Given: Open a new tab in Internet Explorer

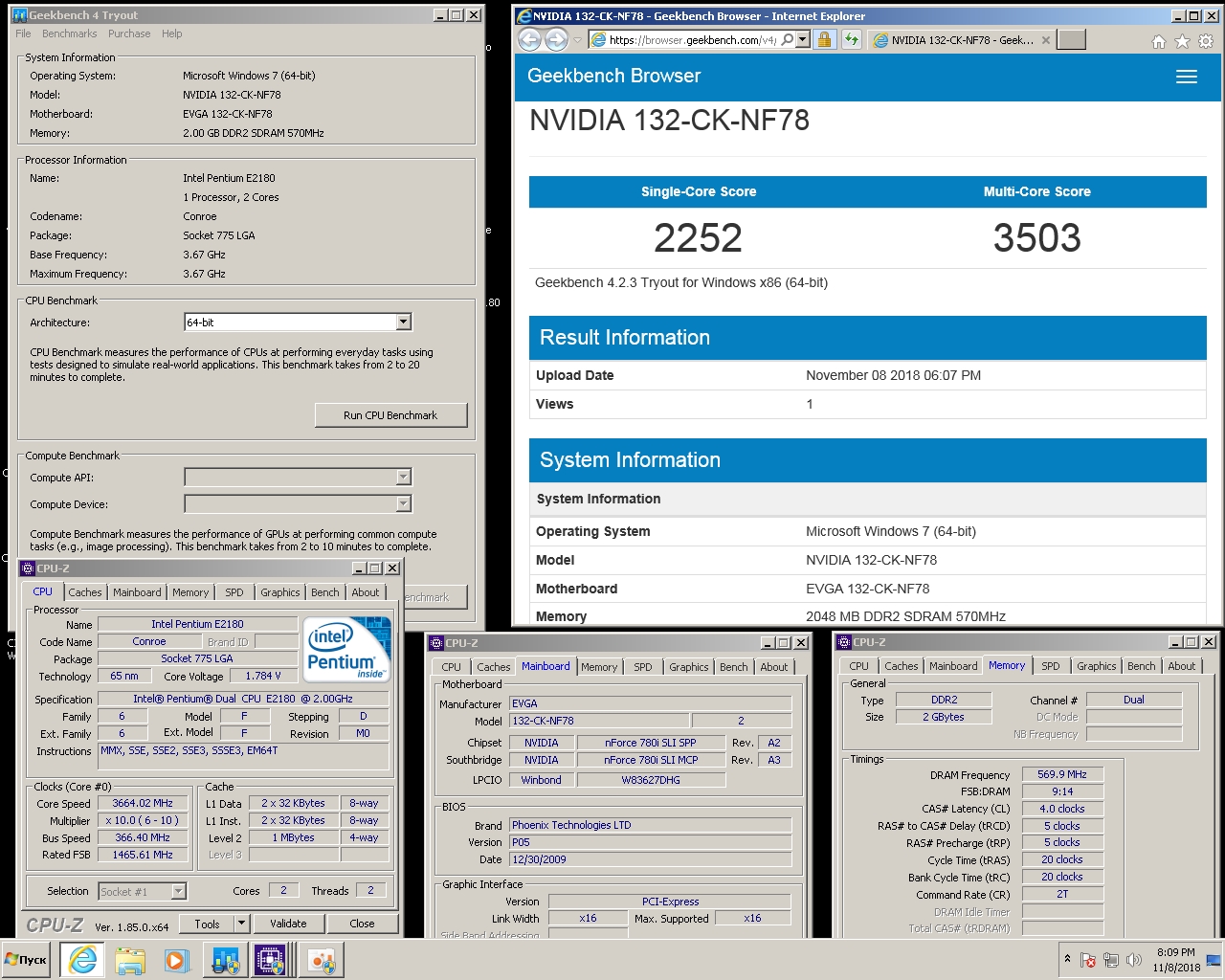Looking at the screenshot, I should coord(1072,40).
